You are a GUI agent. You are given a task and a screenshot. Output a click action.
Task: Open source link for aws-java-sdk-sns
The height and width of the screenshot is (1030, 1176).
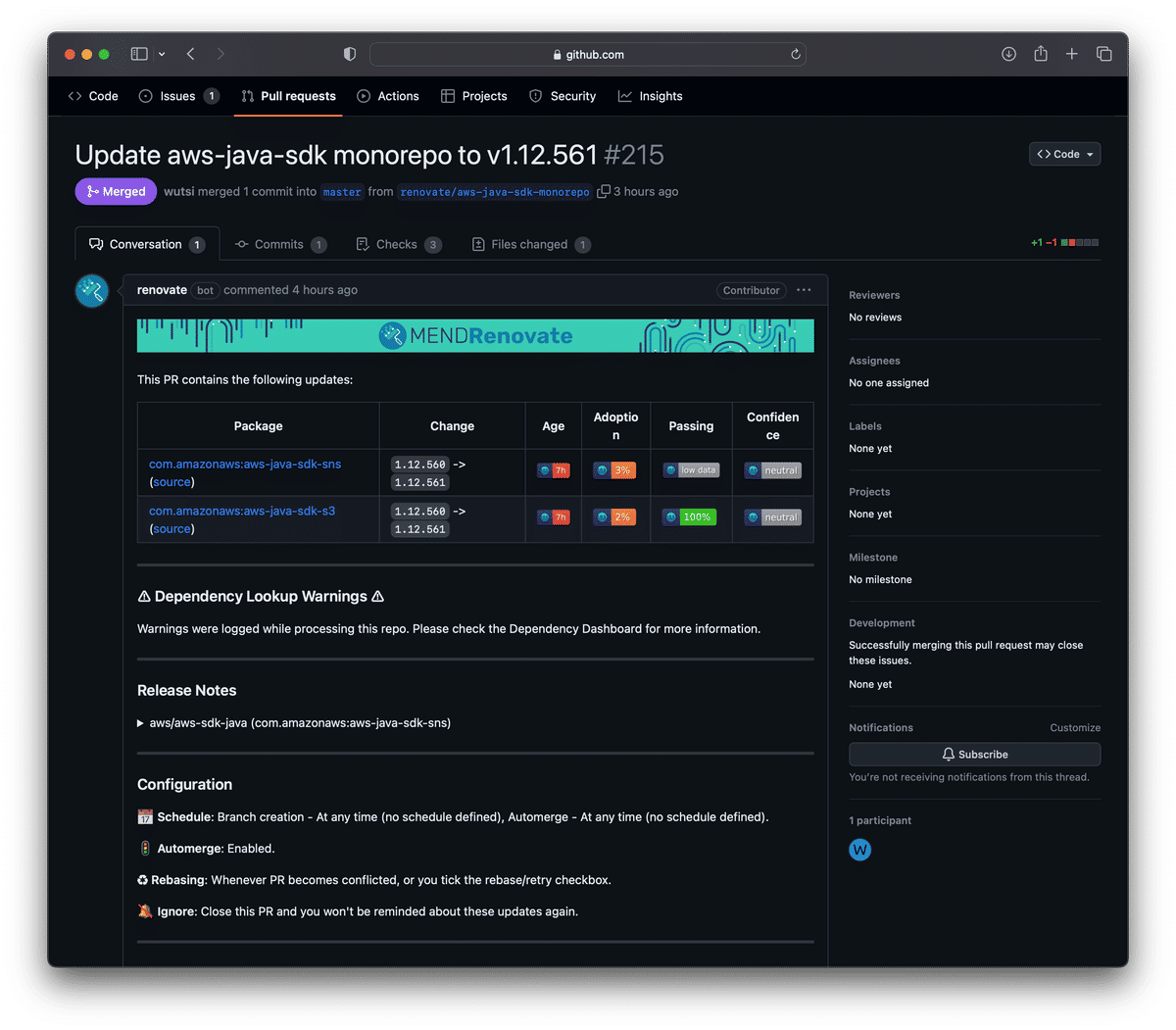tap(172, 482)
